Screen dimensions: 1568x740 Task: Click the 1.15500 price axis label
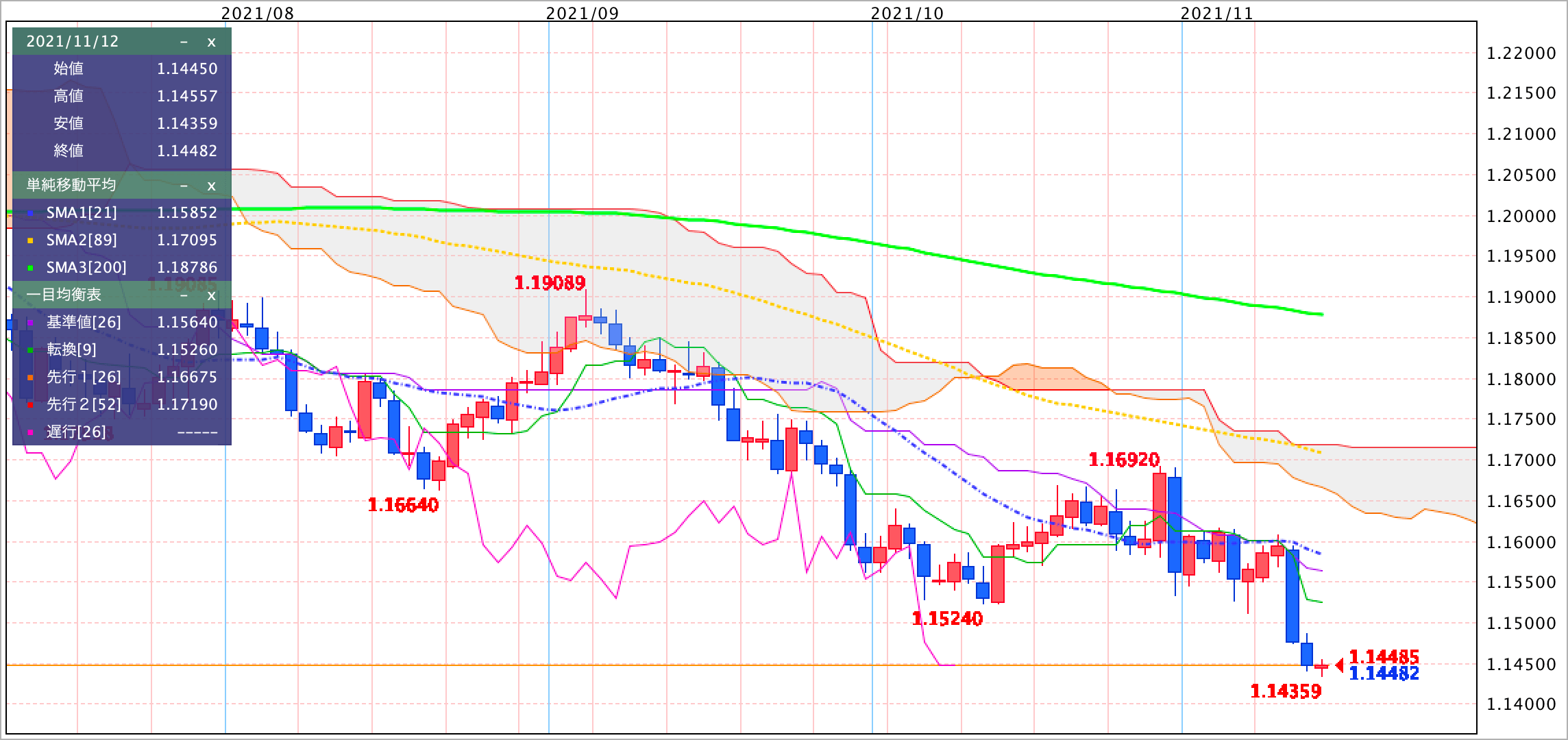(1521, 582)
